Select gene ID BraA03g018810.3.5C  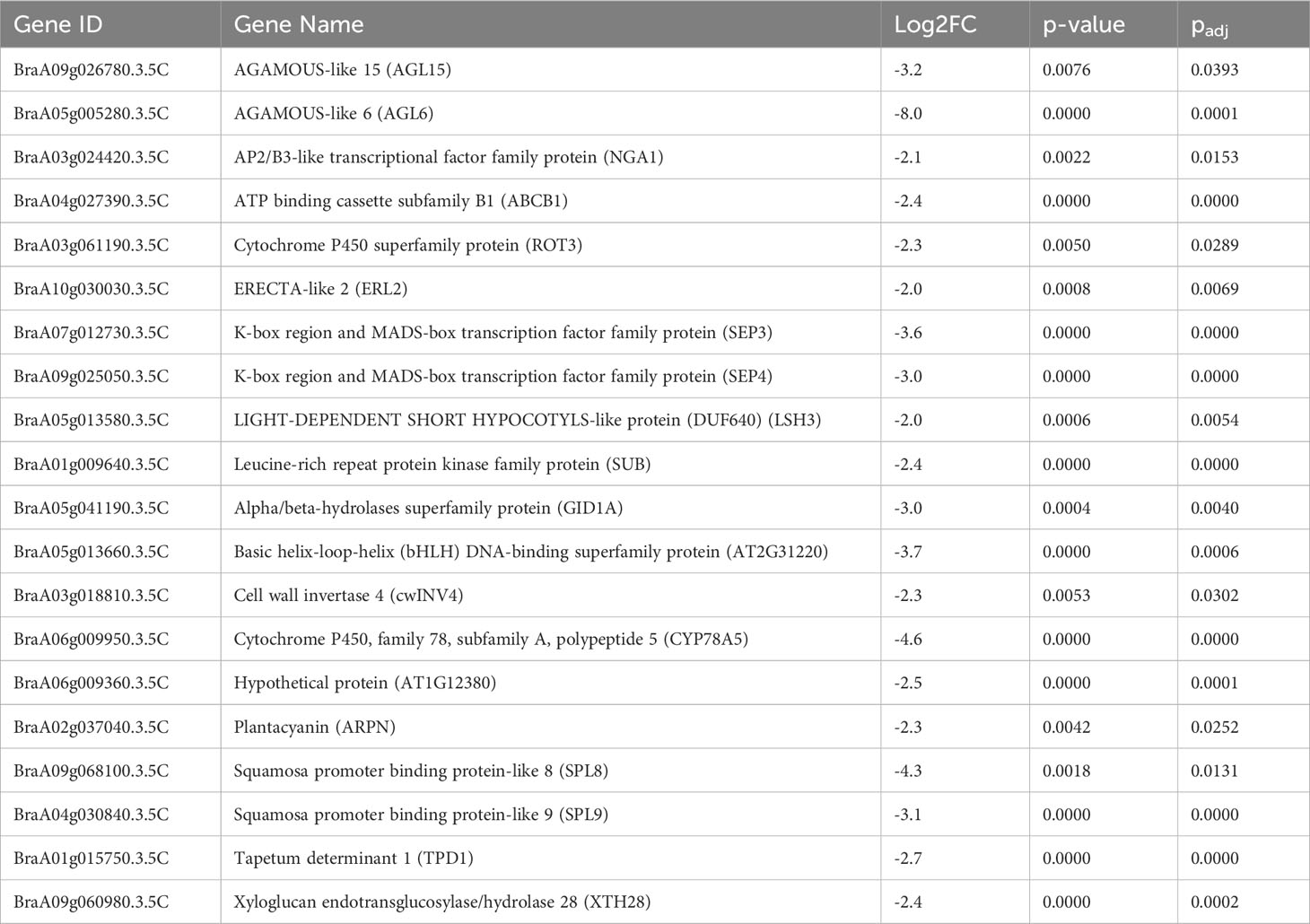[x=91, y=597]
